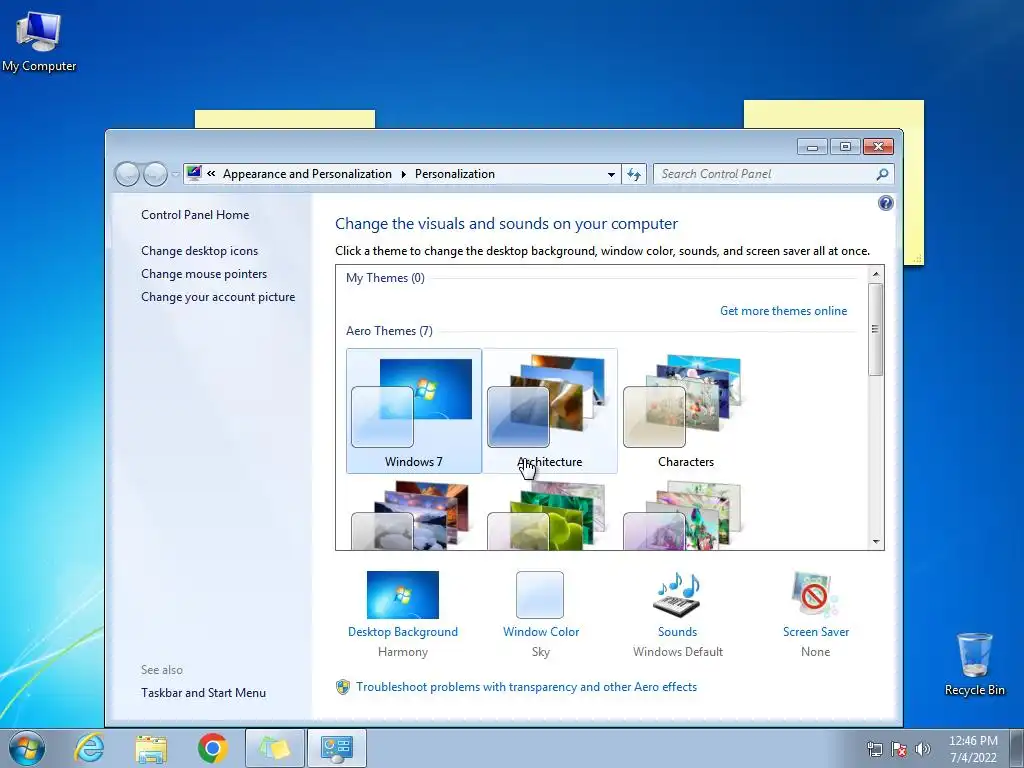Click the Screen Saver text link
Screen dimensions: 1024x768
(816, 632)
